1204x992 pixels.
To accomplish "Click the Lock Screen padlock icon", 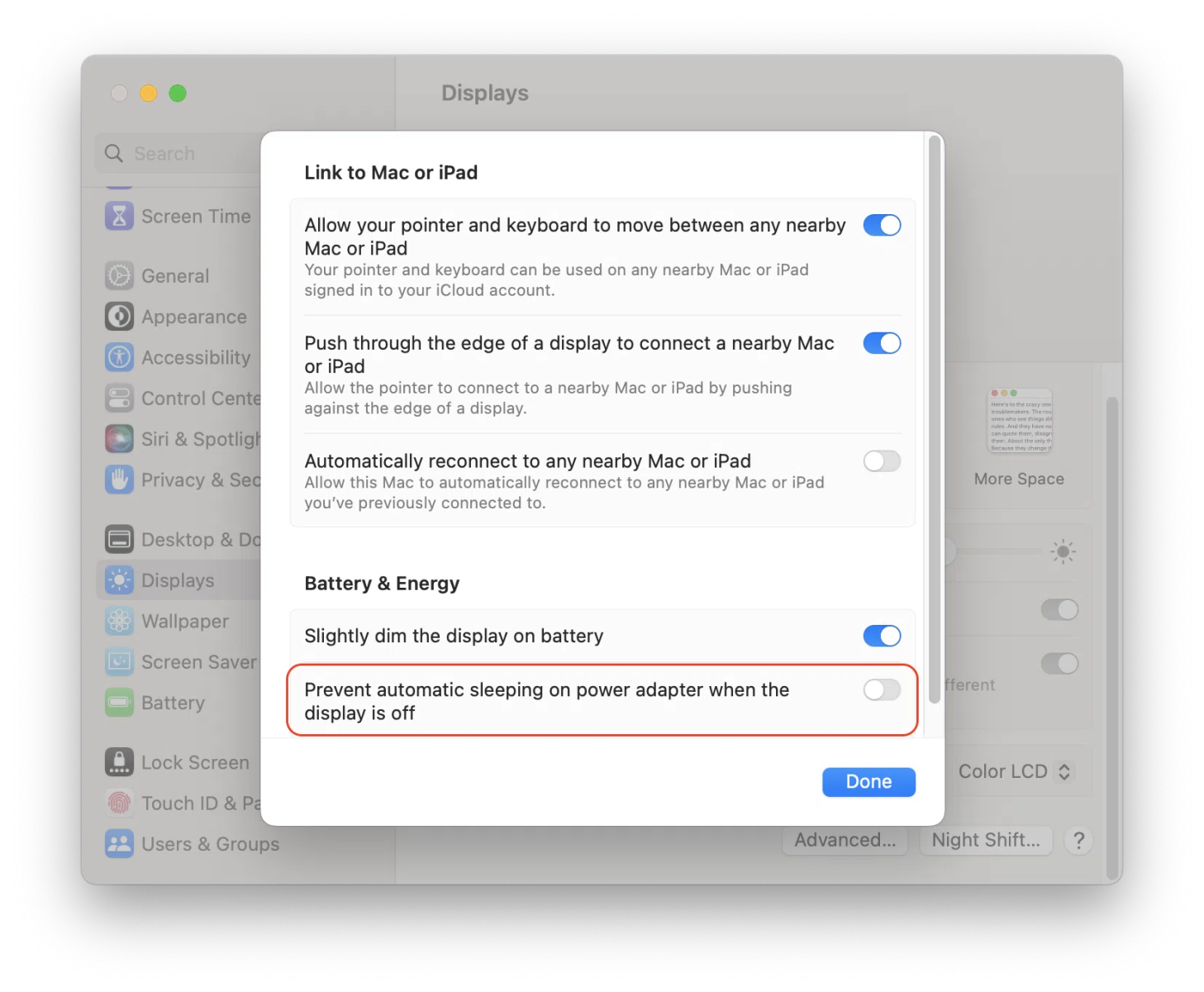I will [x=119, y=762].
